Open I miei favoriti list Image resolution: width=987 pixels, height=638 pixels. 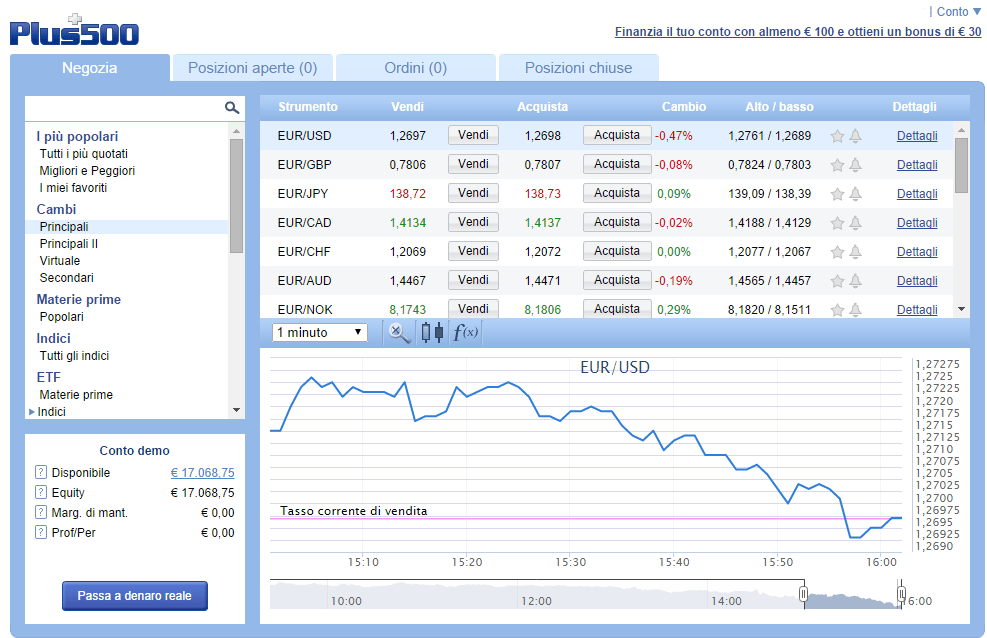[x=73, y=187]
